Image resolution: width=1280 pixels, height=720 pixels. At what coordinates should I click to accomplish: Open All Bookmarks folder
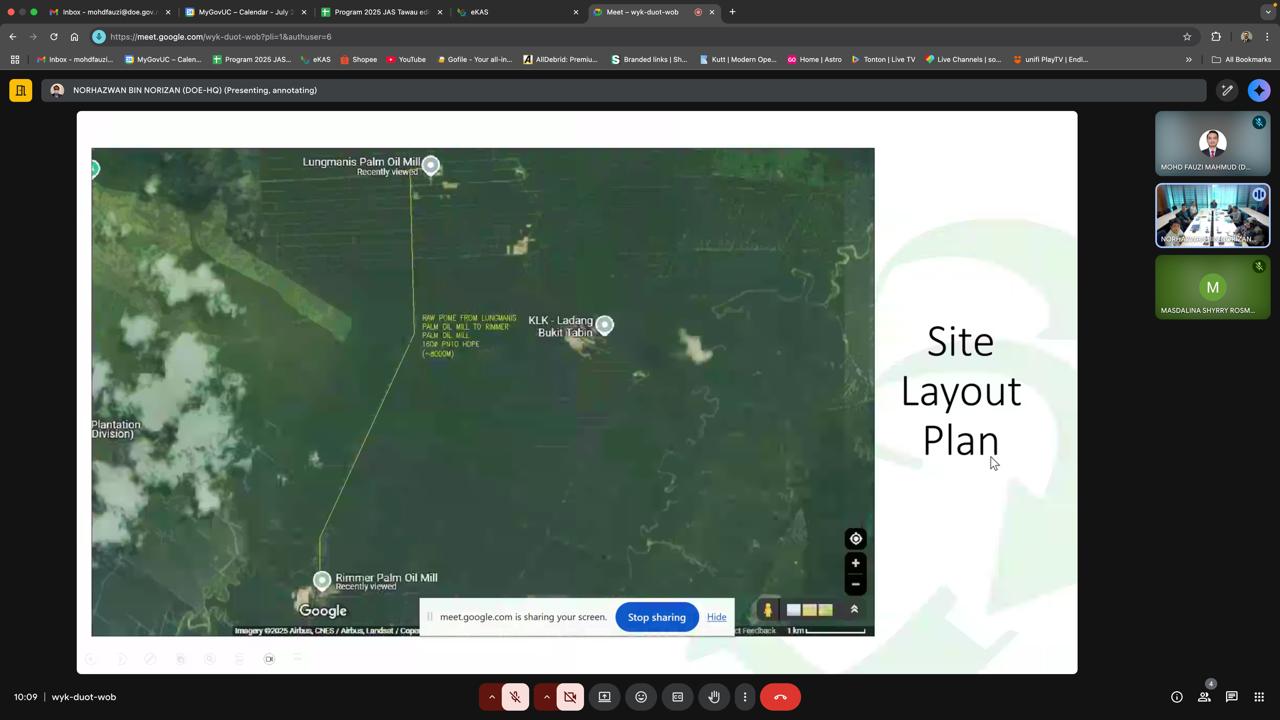click(1241, 59)
